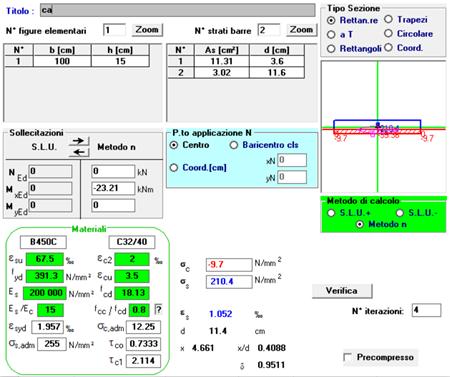Click the Titolo text field
450x377 pixels.
[x=178, y=10]
